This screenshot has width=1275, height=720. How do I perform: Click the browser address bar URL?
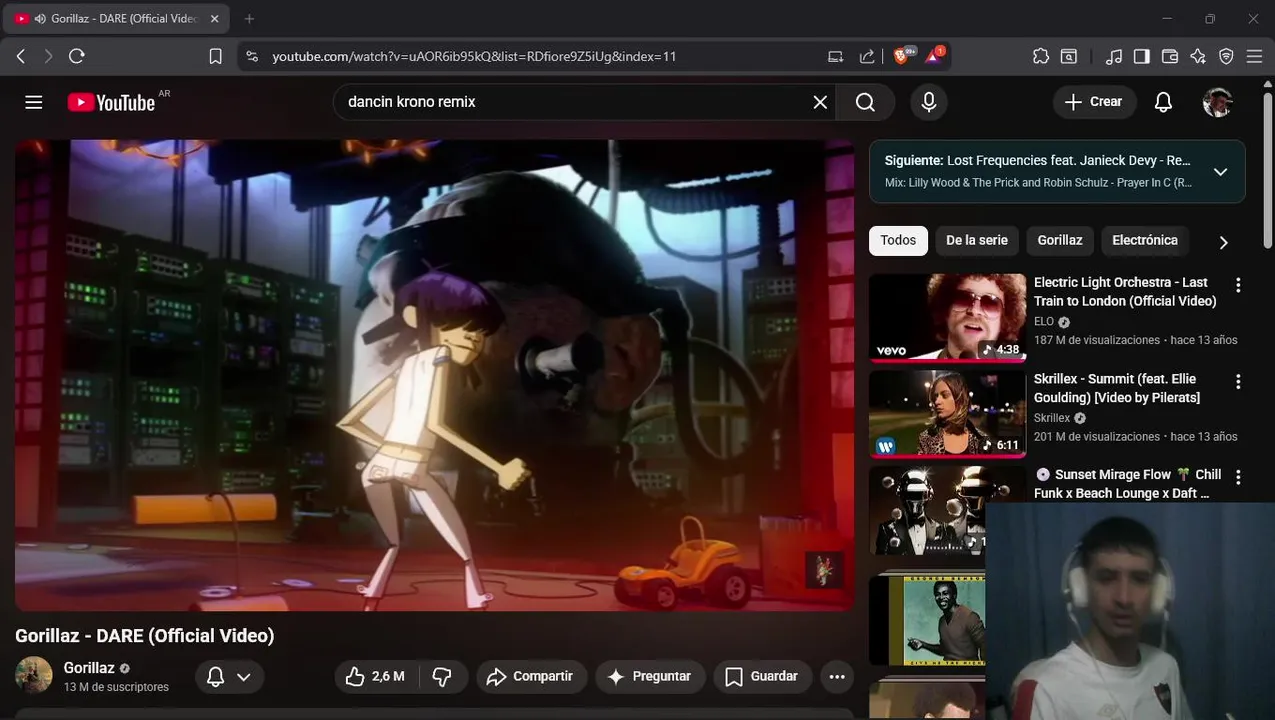coord(474,57)
